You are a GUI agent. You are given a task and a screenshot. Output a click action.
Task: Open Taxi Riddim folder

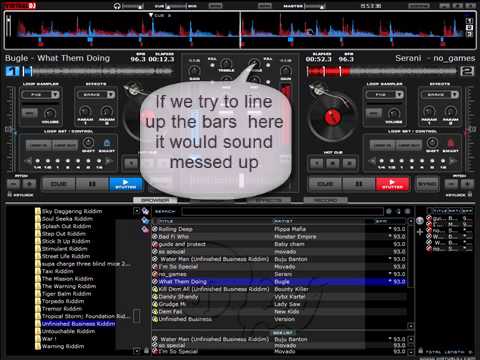(x=57, y=271)
